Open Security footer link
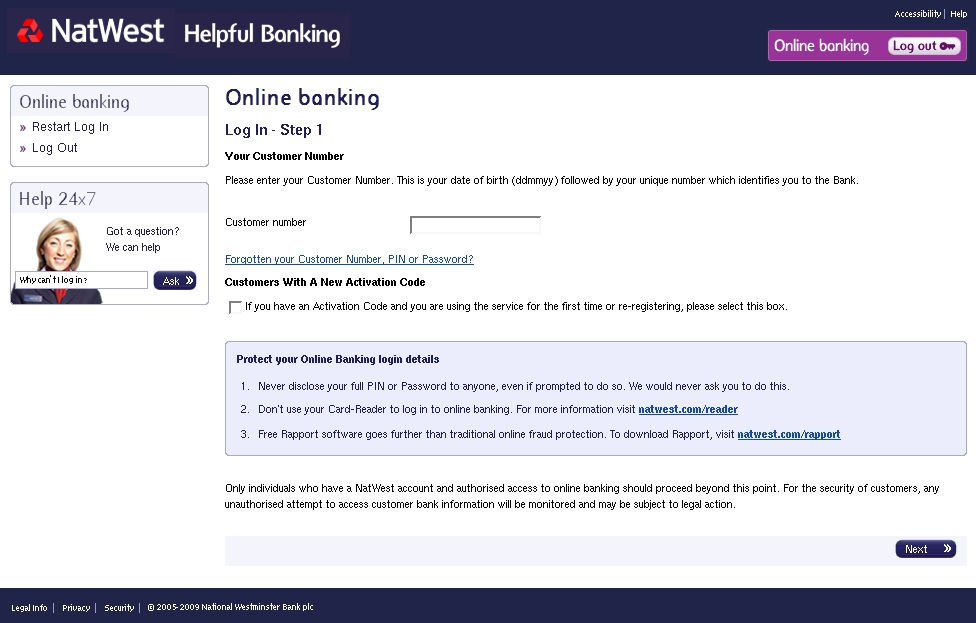 [119, 608]
